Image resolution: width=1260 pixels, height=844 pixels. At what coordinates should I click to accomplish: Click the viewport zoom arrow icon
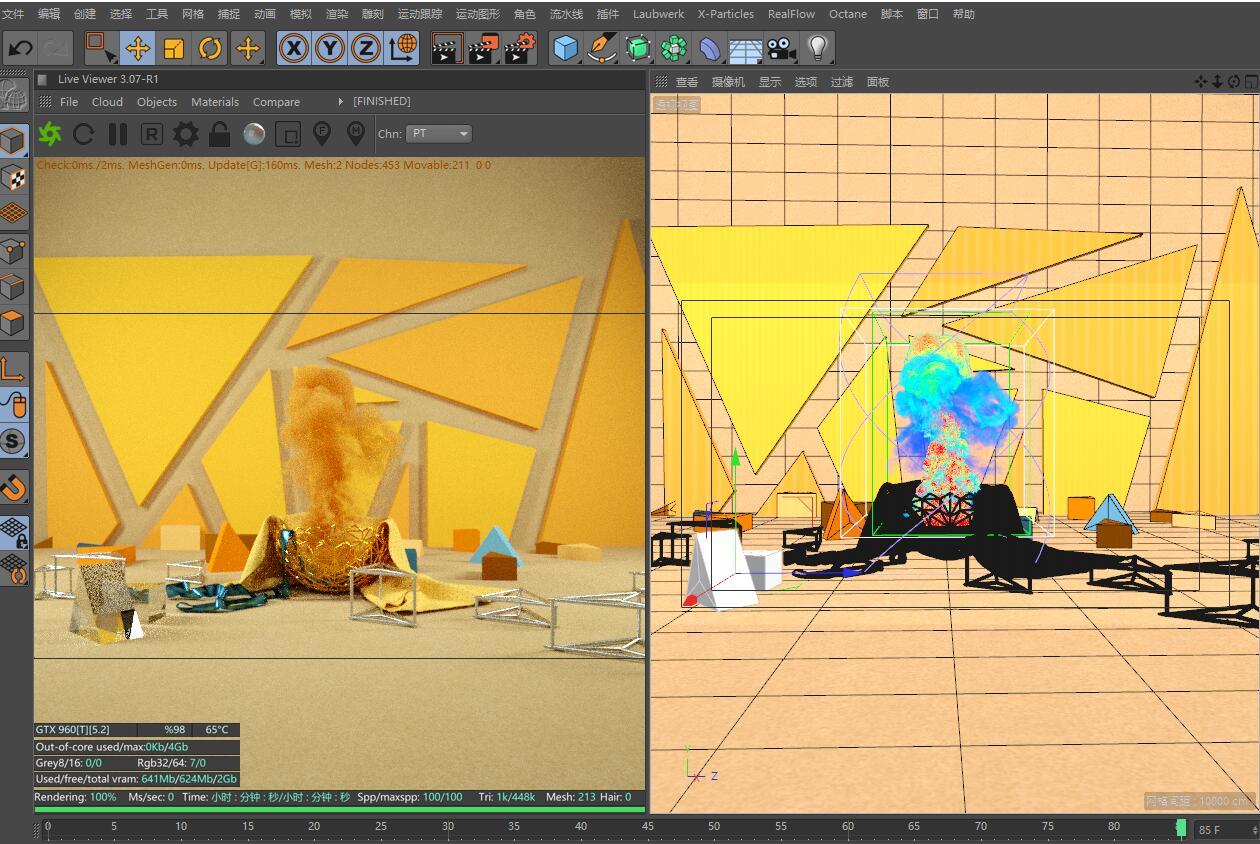click(1217, 81)
